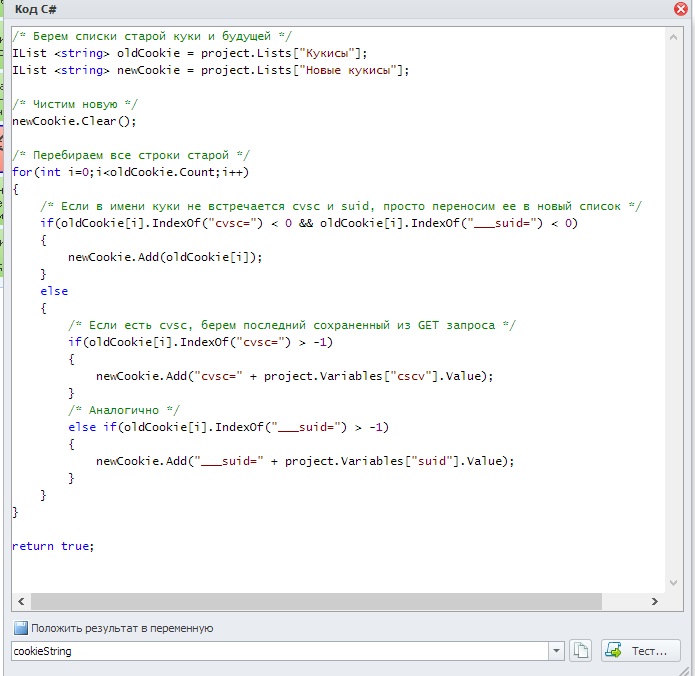Click the 'Если в имени куки' comment line
Screen dimensions: 695x676
click(340, 206)
